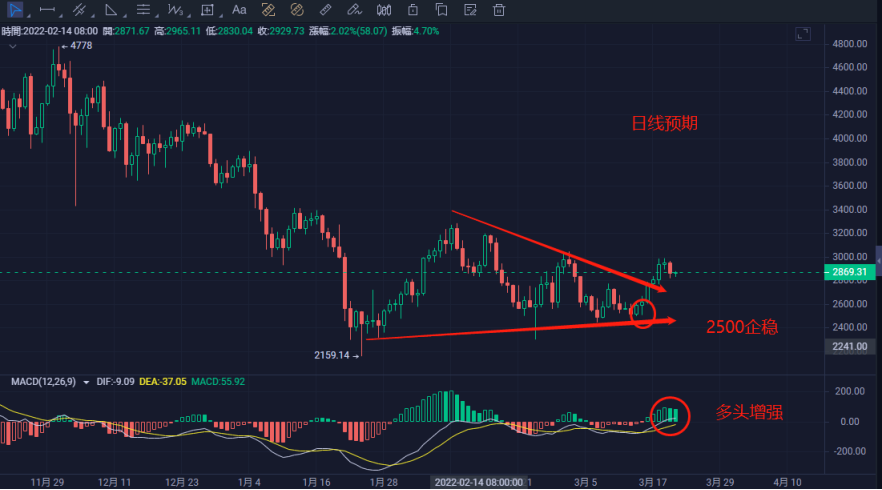
Task: Click the 3400.00 price axis label
Action: (849, 209)
